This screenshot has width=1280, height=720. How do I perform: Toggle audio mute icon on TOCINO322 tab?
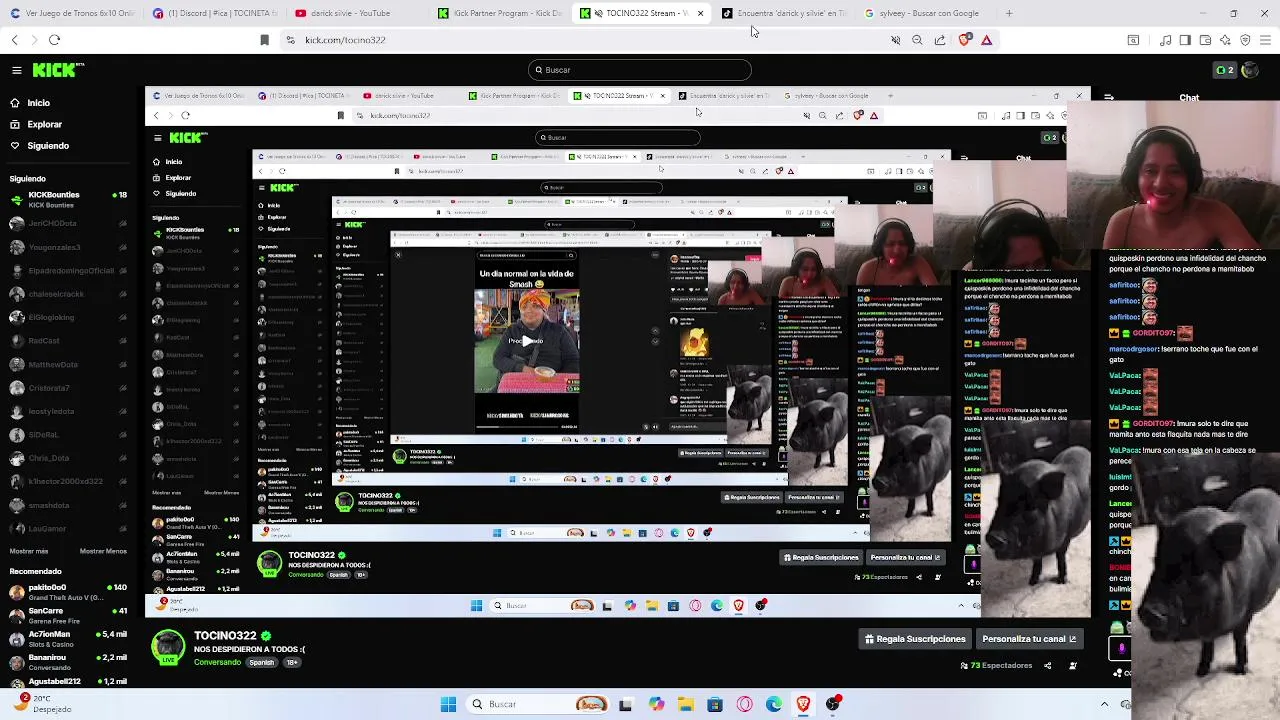coord(598,13)
